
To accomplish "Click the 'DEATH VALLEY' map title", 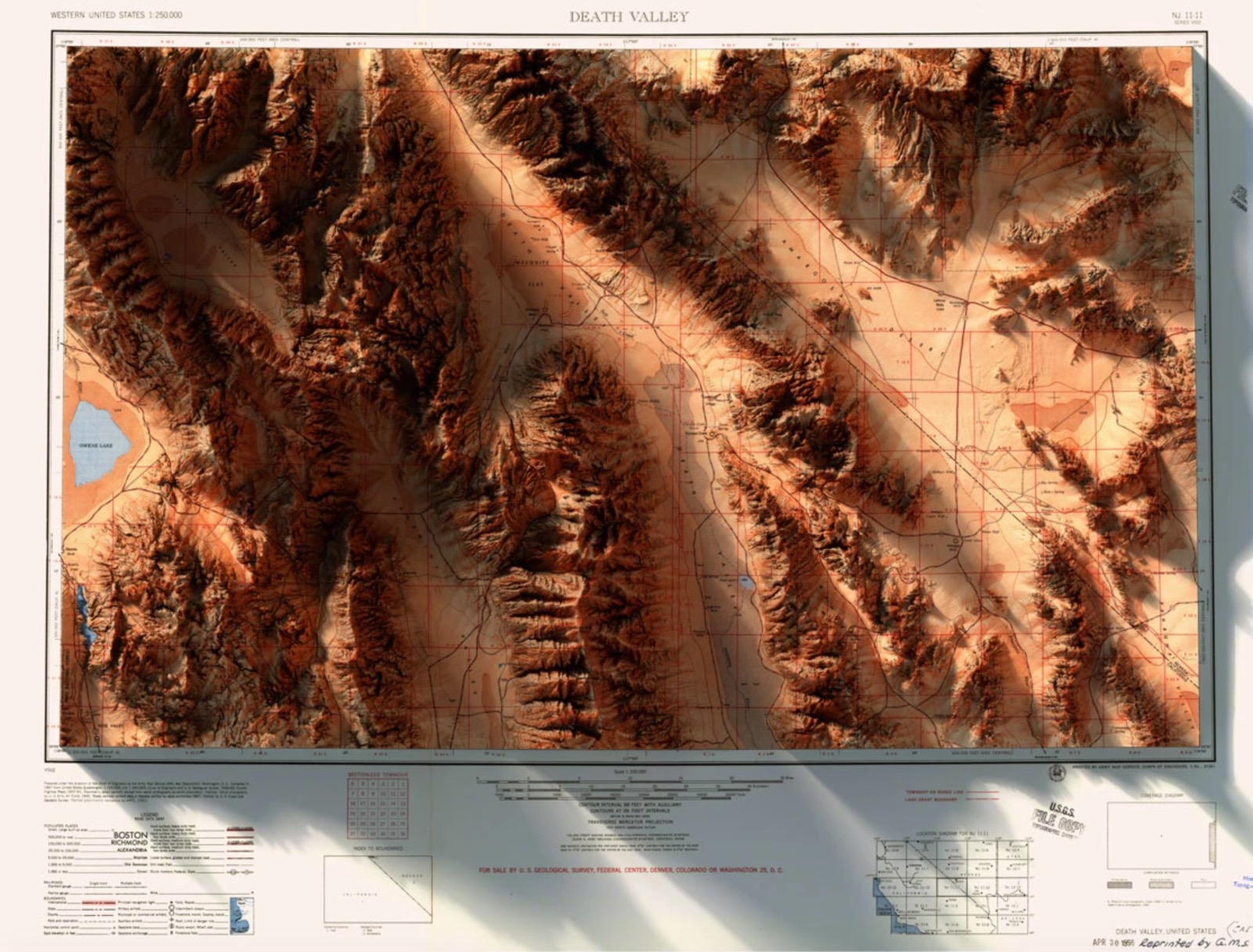I will click(629, 16).
